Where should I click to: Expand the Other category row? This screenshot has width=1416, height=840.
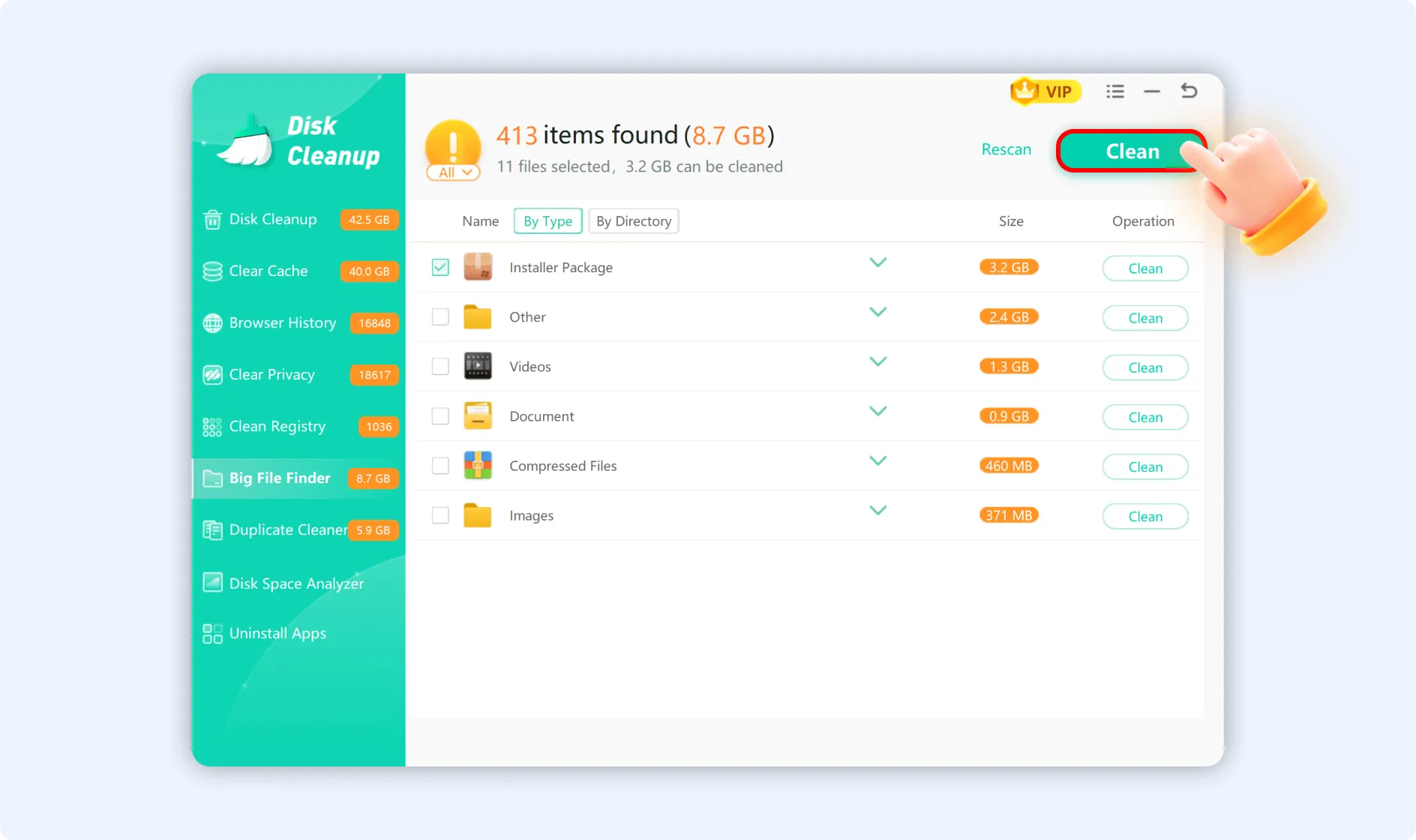(x=877, y=311)
